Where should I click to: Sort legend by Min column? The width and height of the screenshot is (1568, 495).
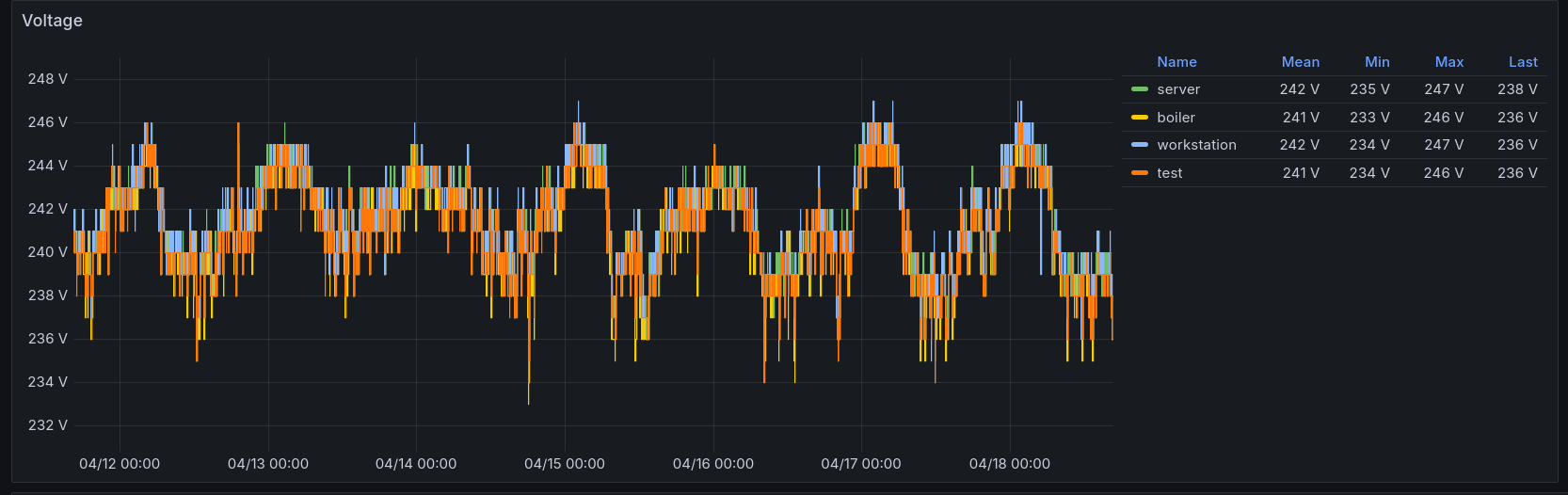[1377, 62]
